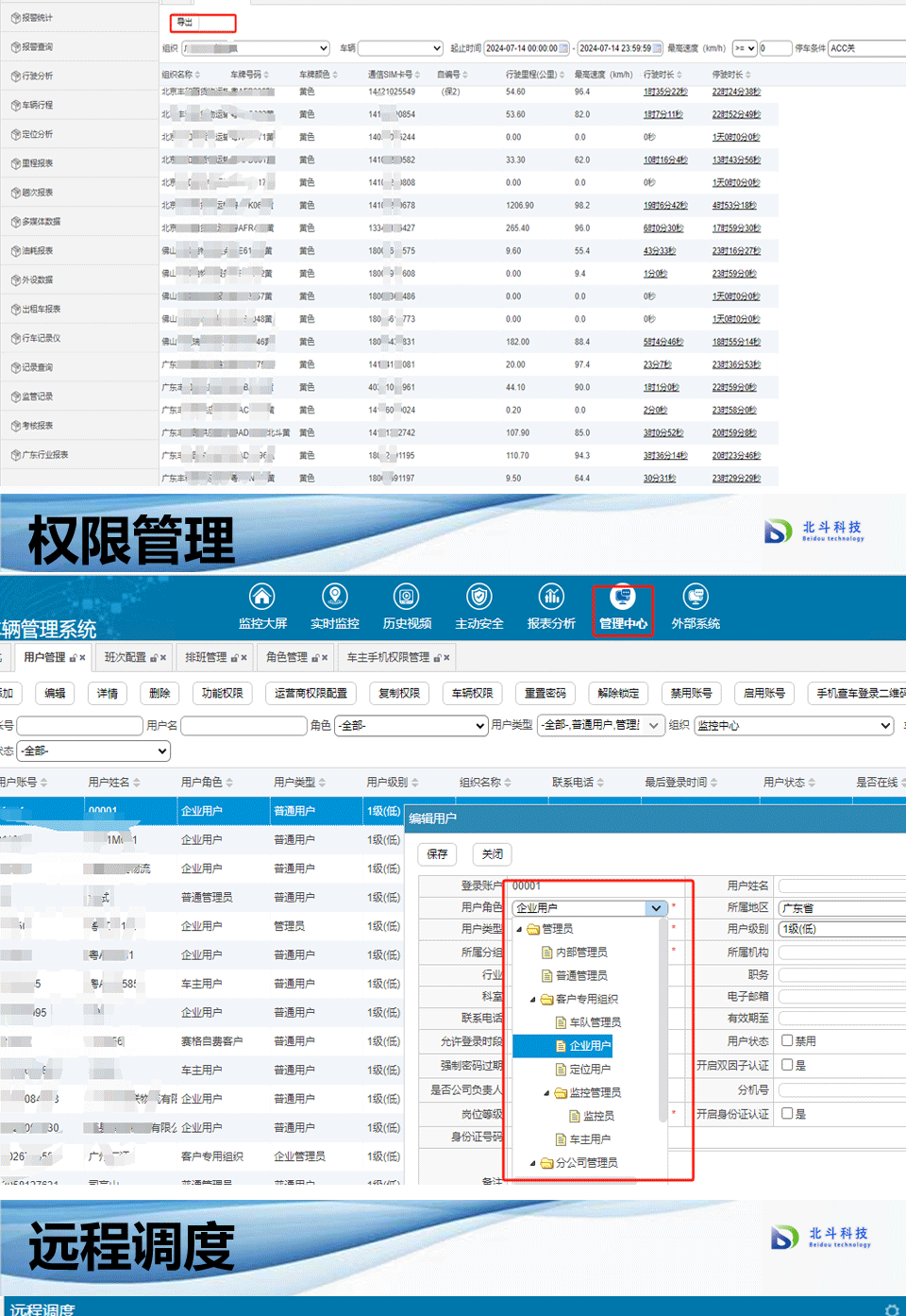906x1316 pixels.
Task: Enable the 开启双因子认证 checkbox
Action: [787, 1065]
